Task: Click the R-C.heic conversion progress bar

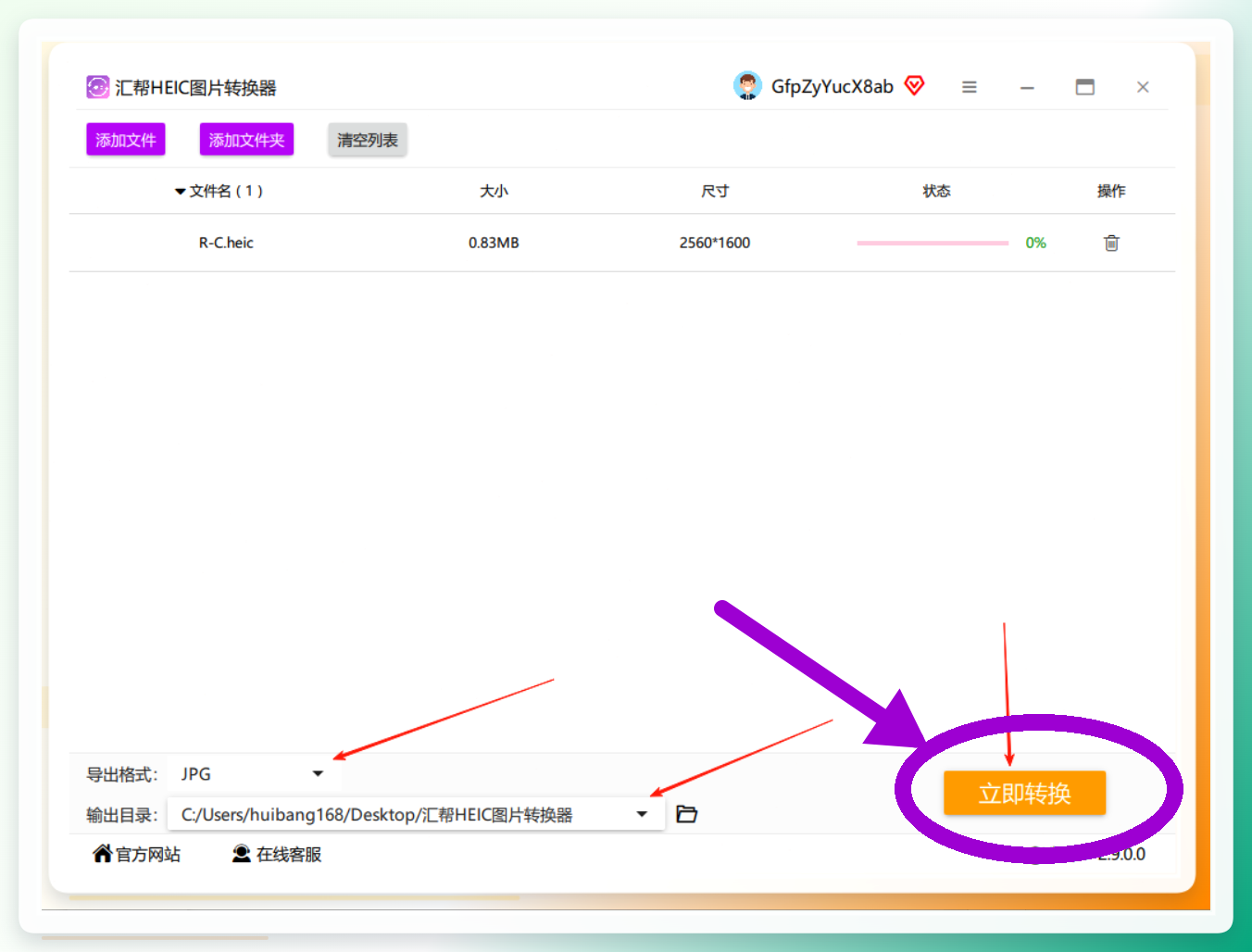Action: [933, 243]
